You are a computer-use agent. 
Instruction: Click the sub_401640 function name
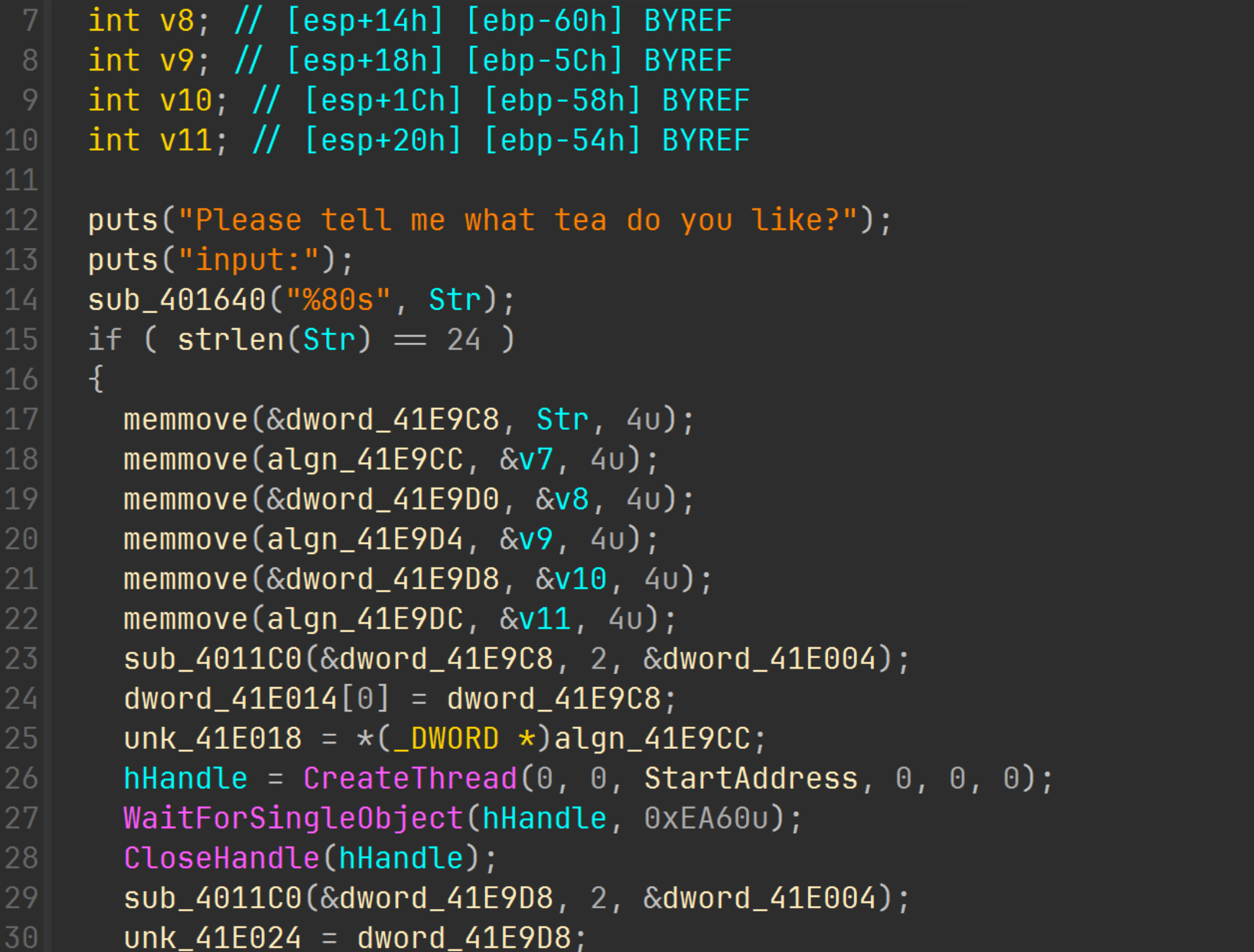(177, 300)
